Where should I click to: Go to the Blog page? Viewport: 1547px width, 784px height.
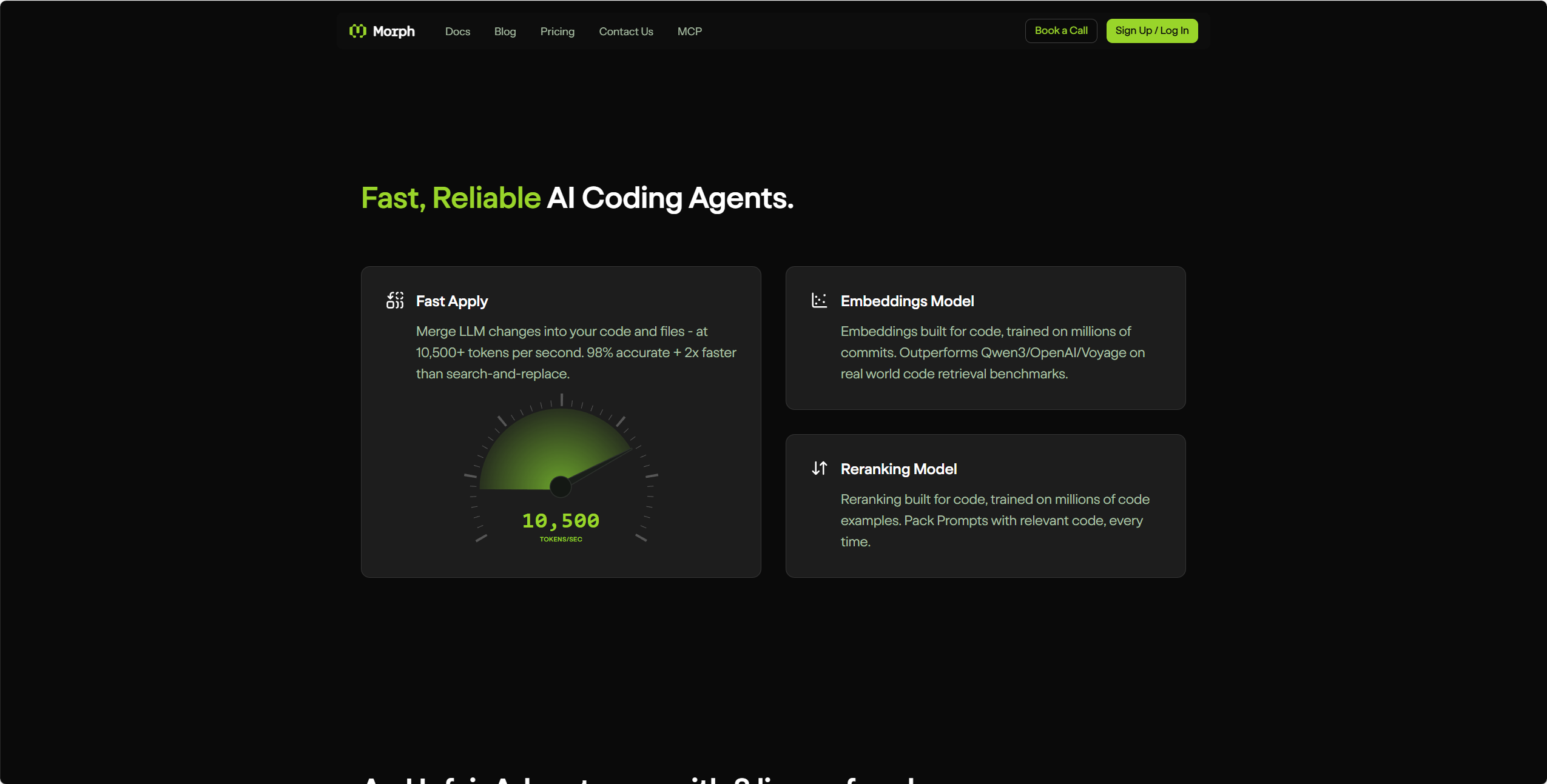click(x=505, y=32)
